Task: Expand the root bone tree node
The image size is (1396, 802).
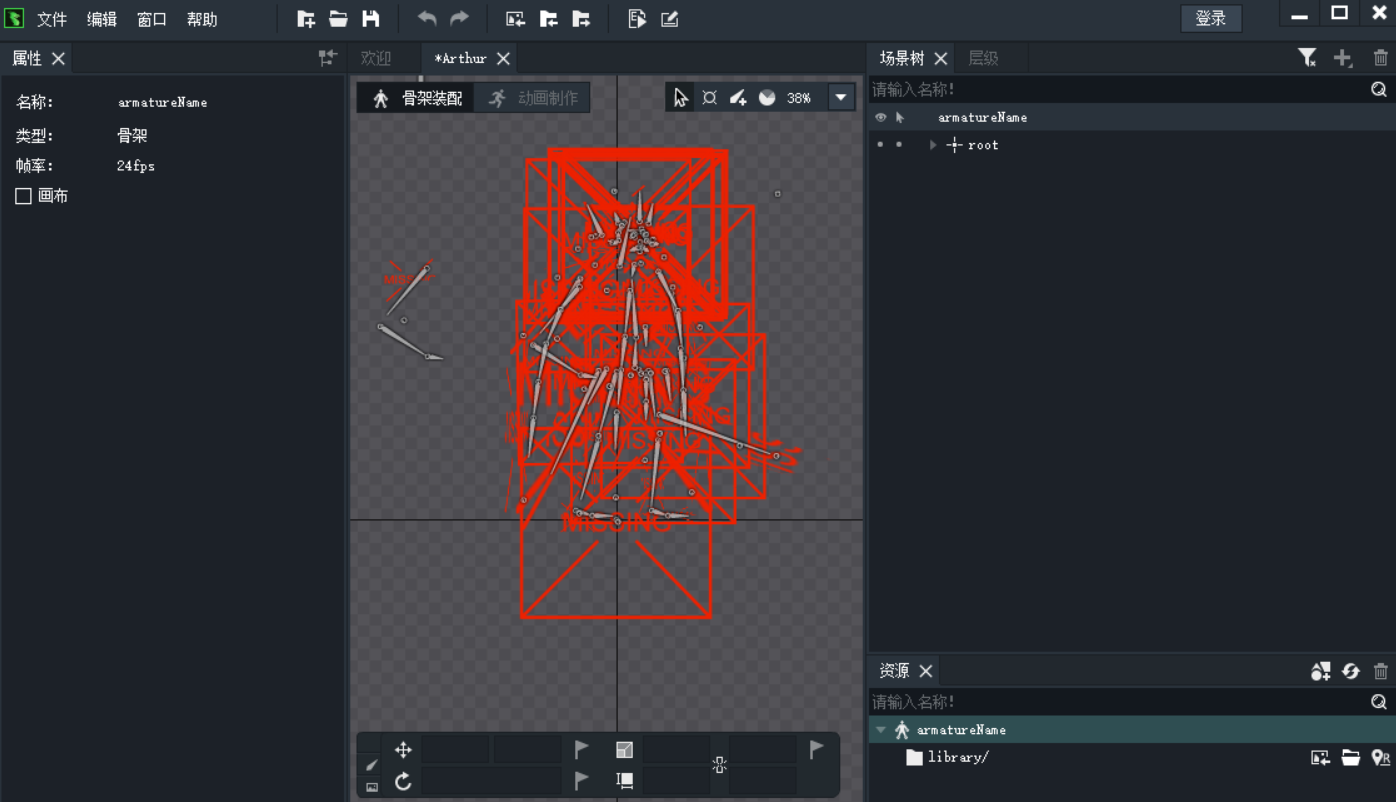Action: (933, 145)
